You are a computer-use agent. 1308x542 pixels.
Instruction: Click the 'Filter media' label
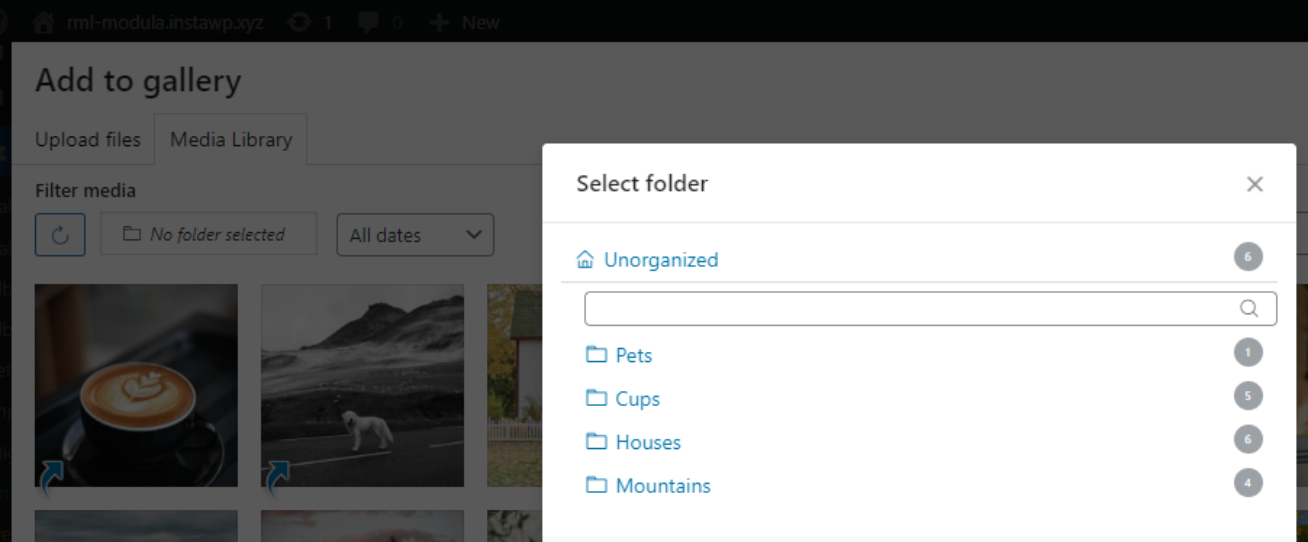click(85, 190)
